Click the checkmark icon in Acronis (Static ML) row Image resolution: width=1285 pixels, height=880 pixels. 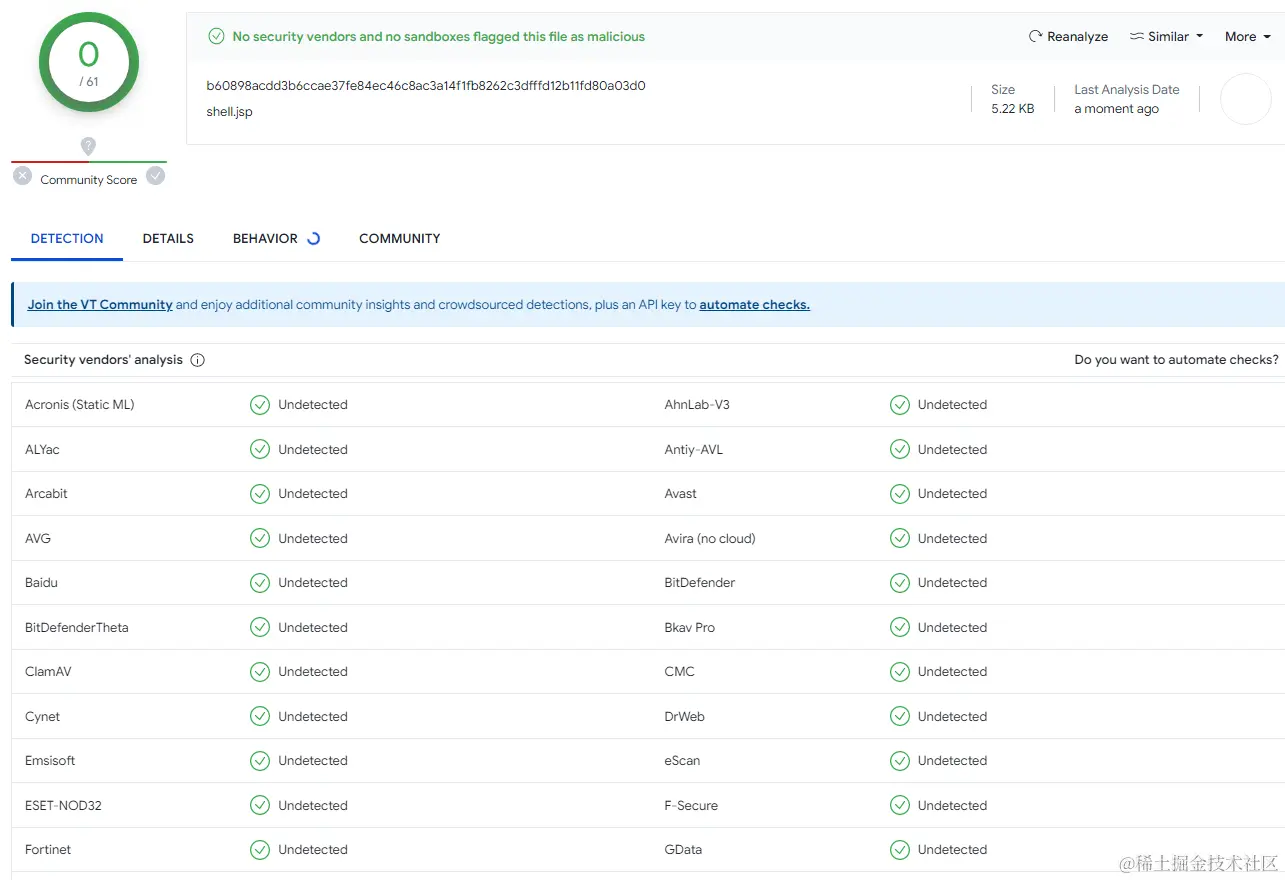pos(260,405)
